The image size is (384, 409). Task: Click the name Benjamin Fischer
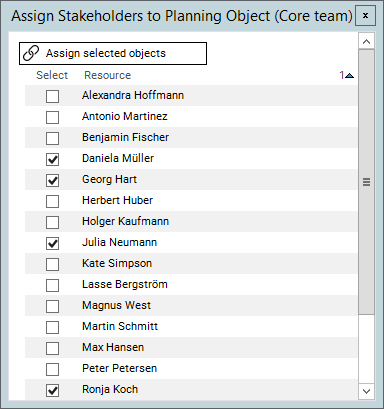(125, 137)
